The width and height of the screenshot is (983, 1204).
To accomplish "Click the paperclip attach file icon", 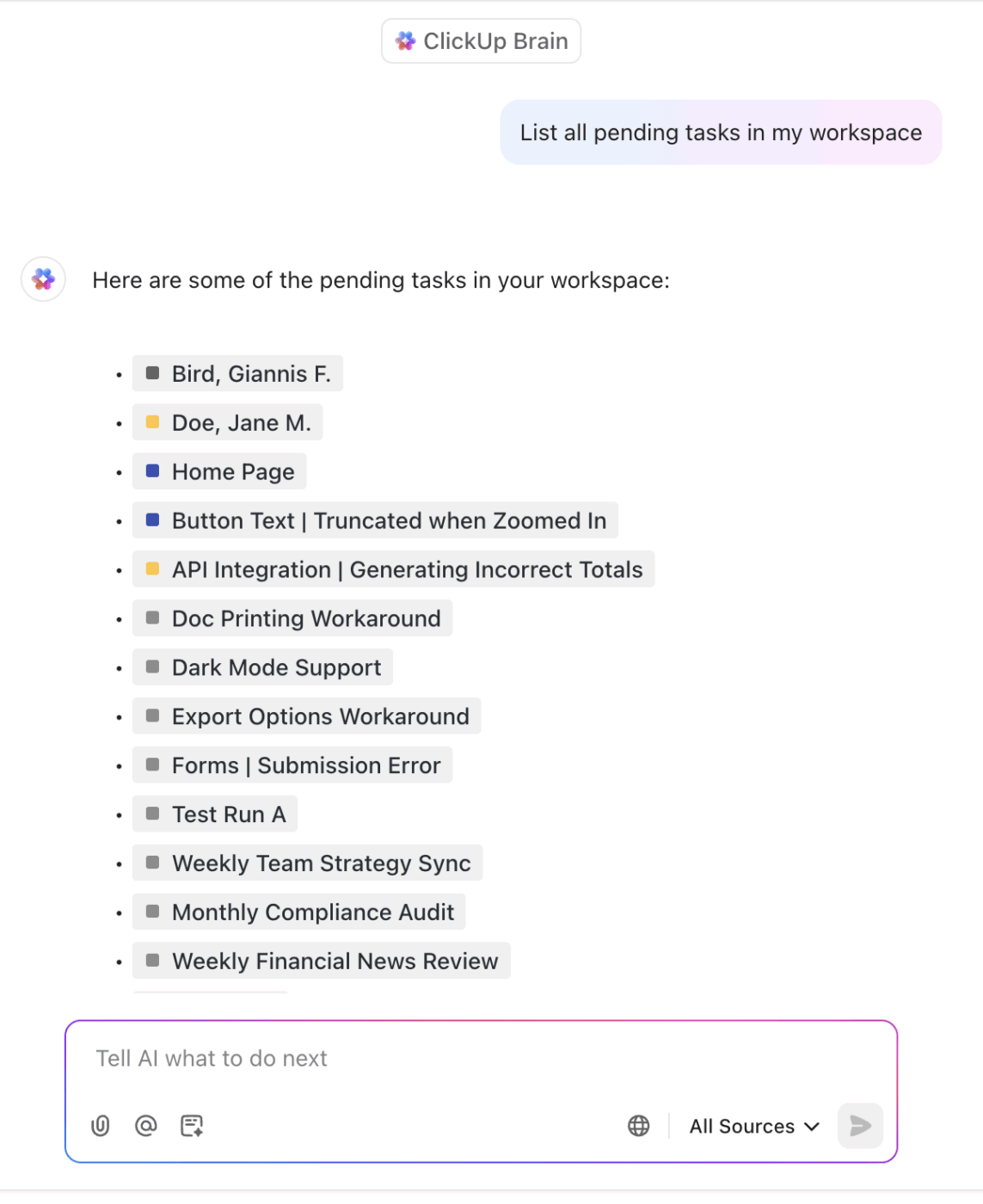I will [101, 1126].
